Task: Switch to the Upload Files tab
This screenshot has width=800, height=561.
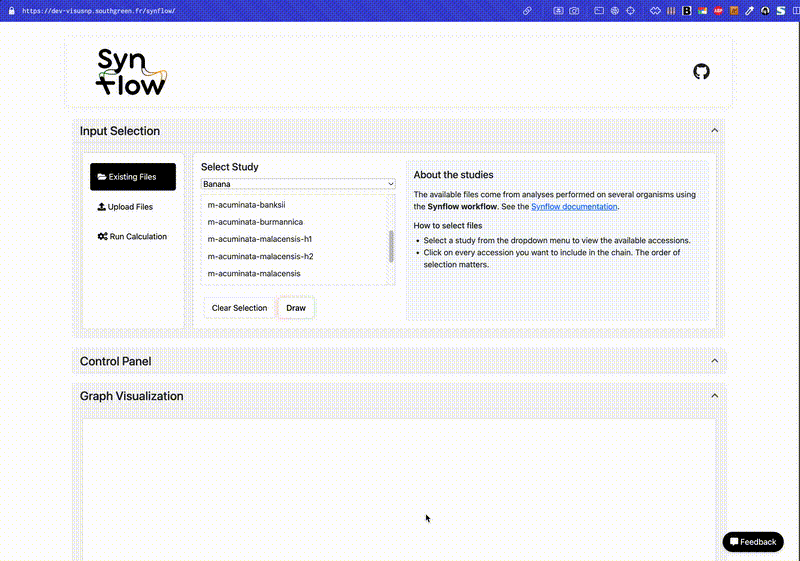Action: (x=125, y=207)
